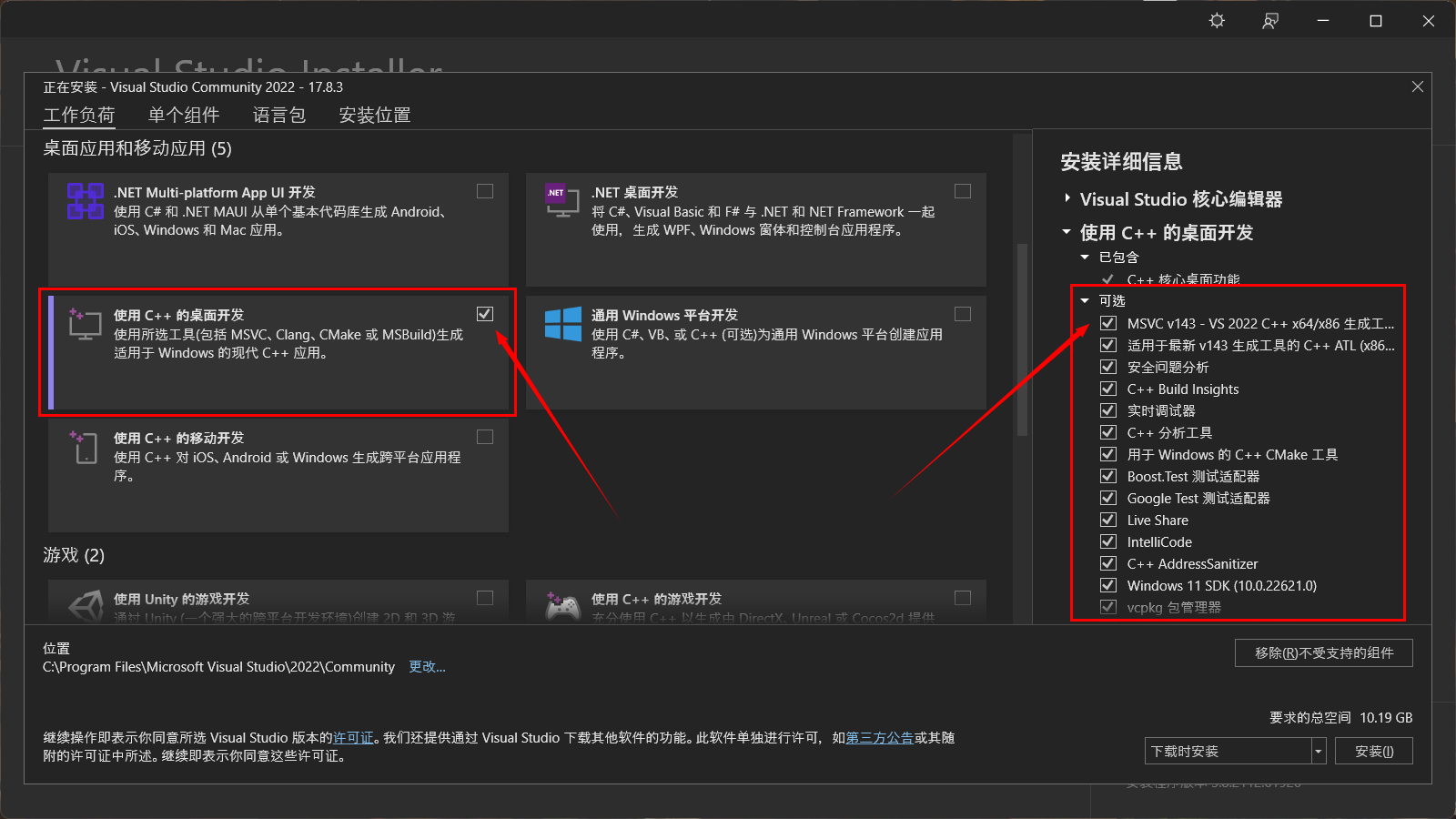
Task: Click the 桌面应用和移动应用 (5) heading
Action: point(137,148)
